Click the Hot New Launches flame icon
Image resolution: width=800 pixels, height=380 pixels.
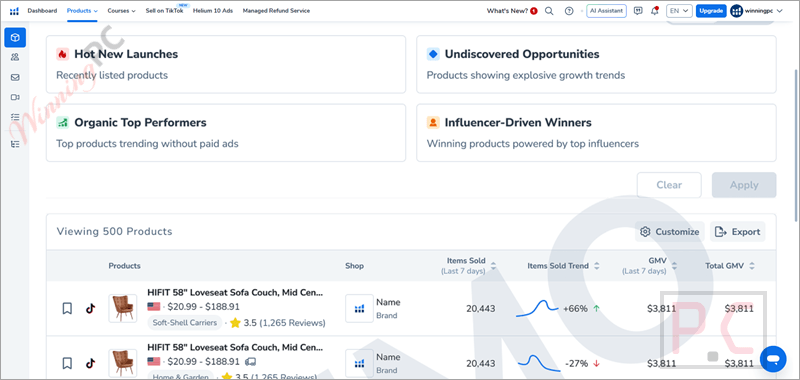tap(62, 54)
